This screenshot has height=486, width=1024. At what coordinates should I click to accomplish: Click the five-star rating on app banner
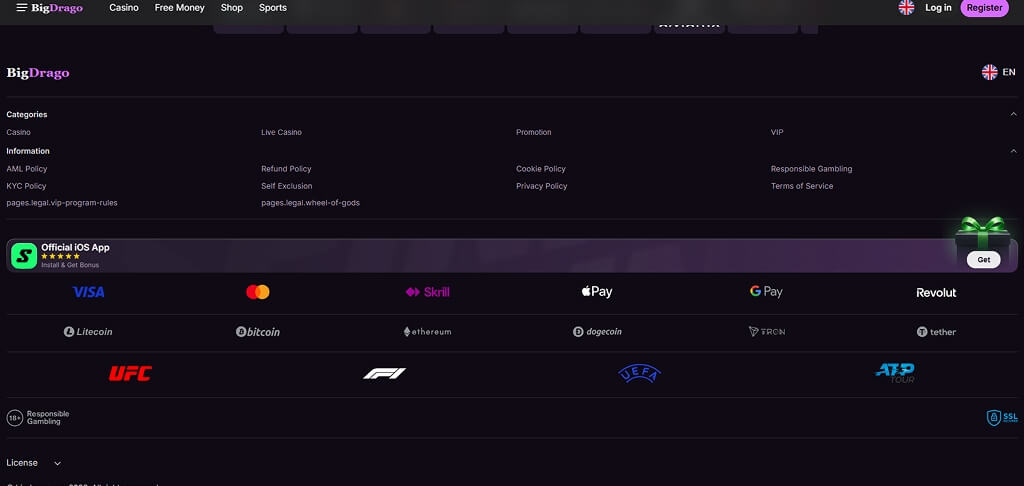coord(60,257)
